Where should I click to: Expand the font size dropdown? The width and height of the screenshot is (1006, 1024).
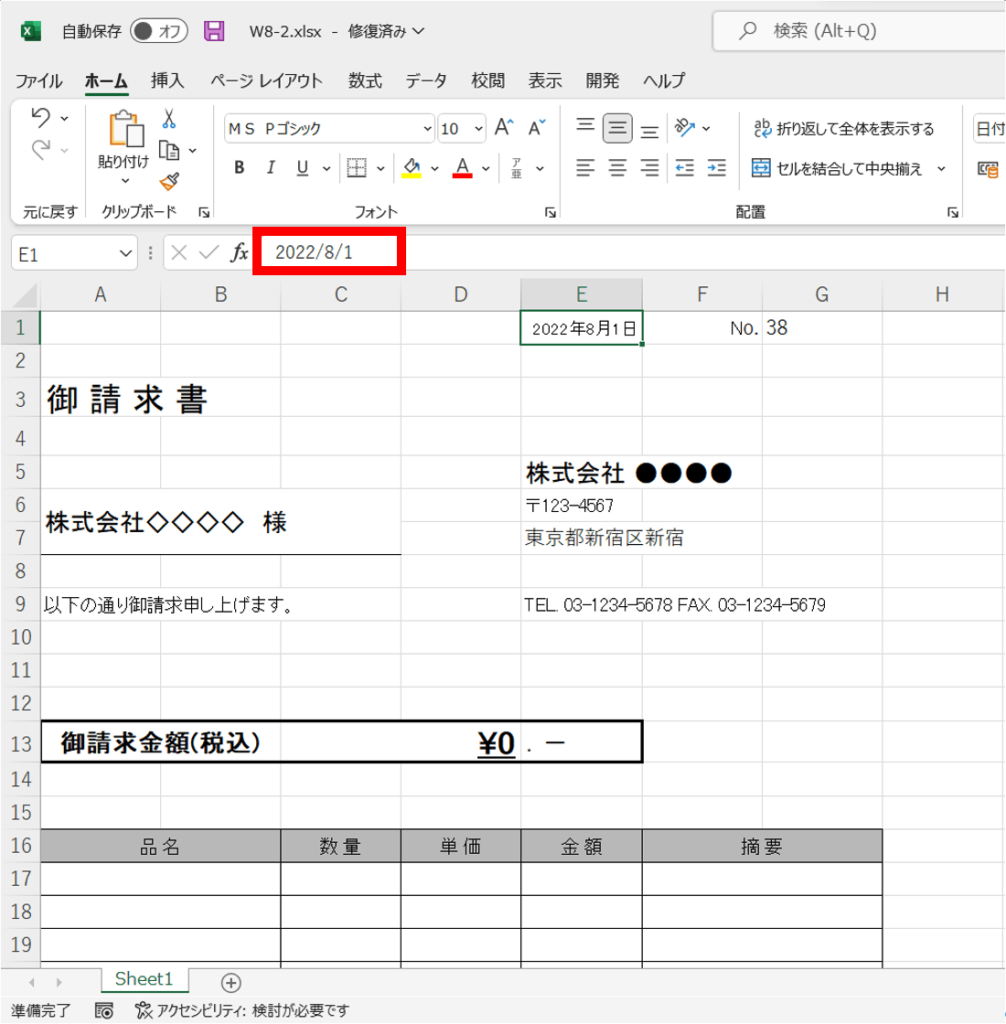(x=477, y=129)
